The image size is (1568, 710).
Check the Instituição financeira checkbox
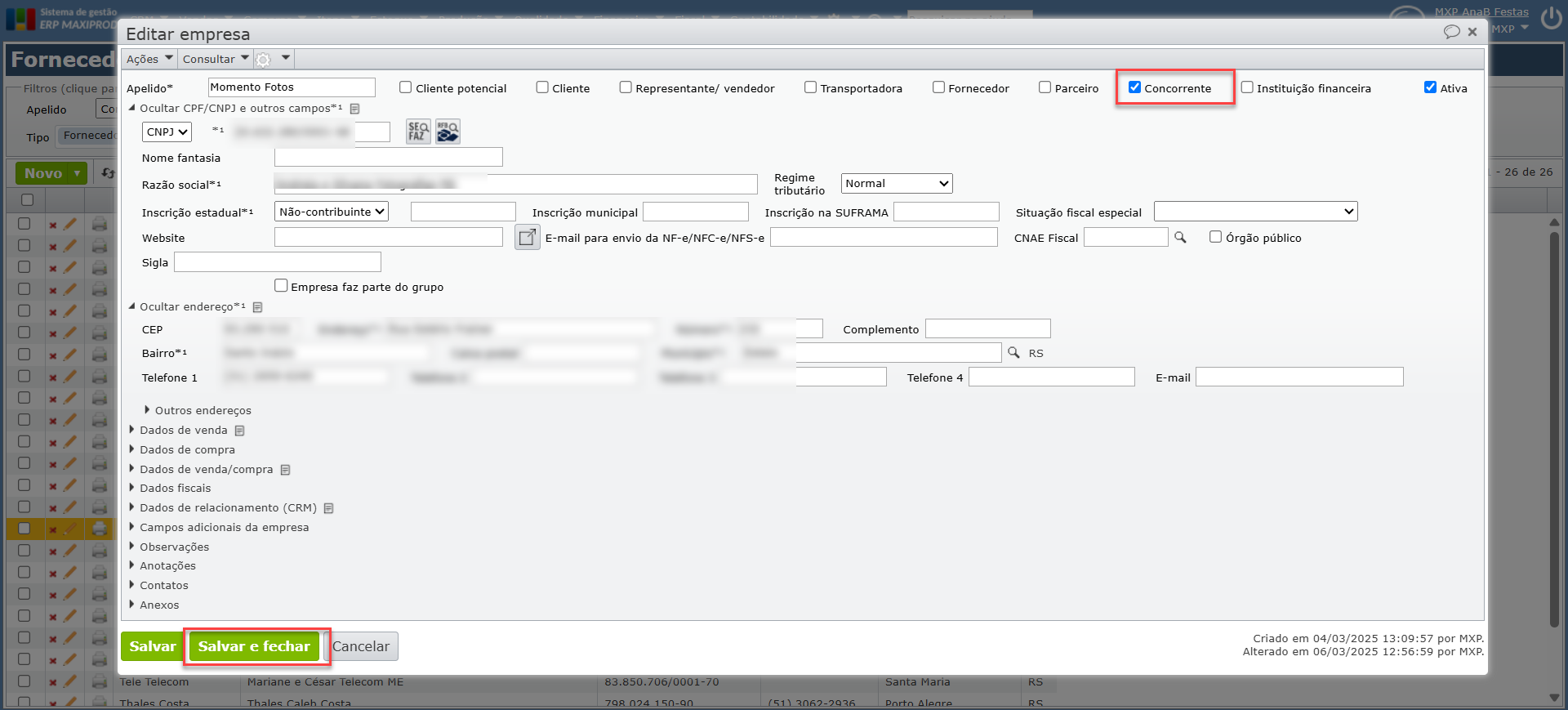tap(1247, 87)
